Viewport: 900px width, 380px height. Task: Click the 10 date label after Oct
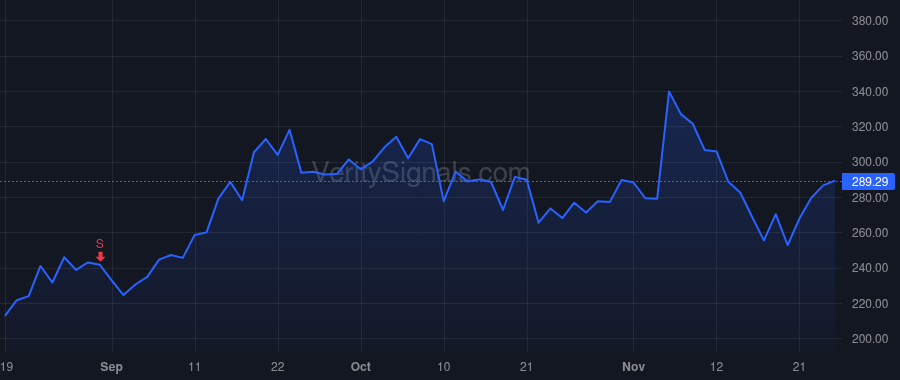[444, 367]
